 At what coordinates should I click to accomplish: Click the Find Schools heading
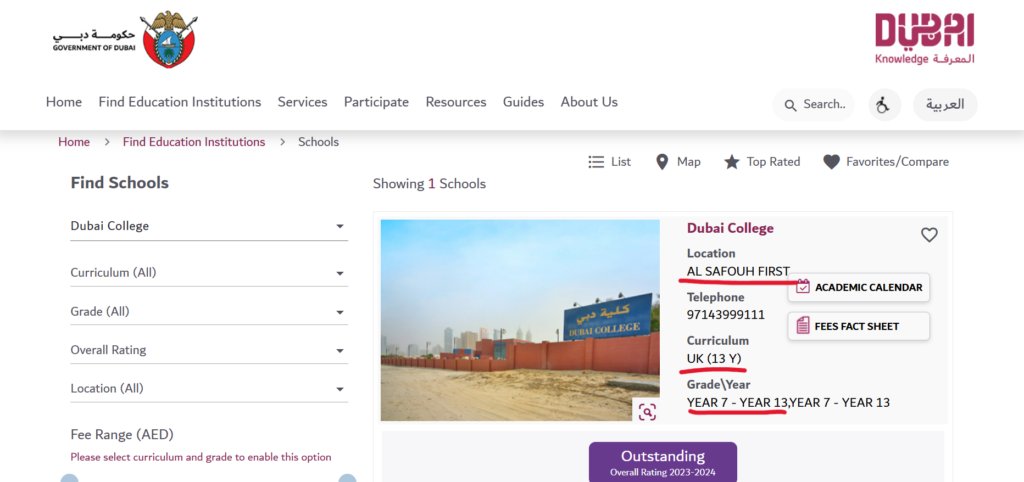120,183
